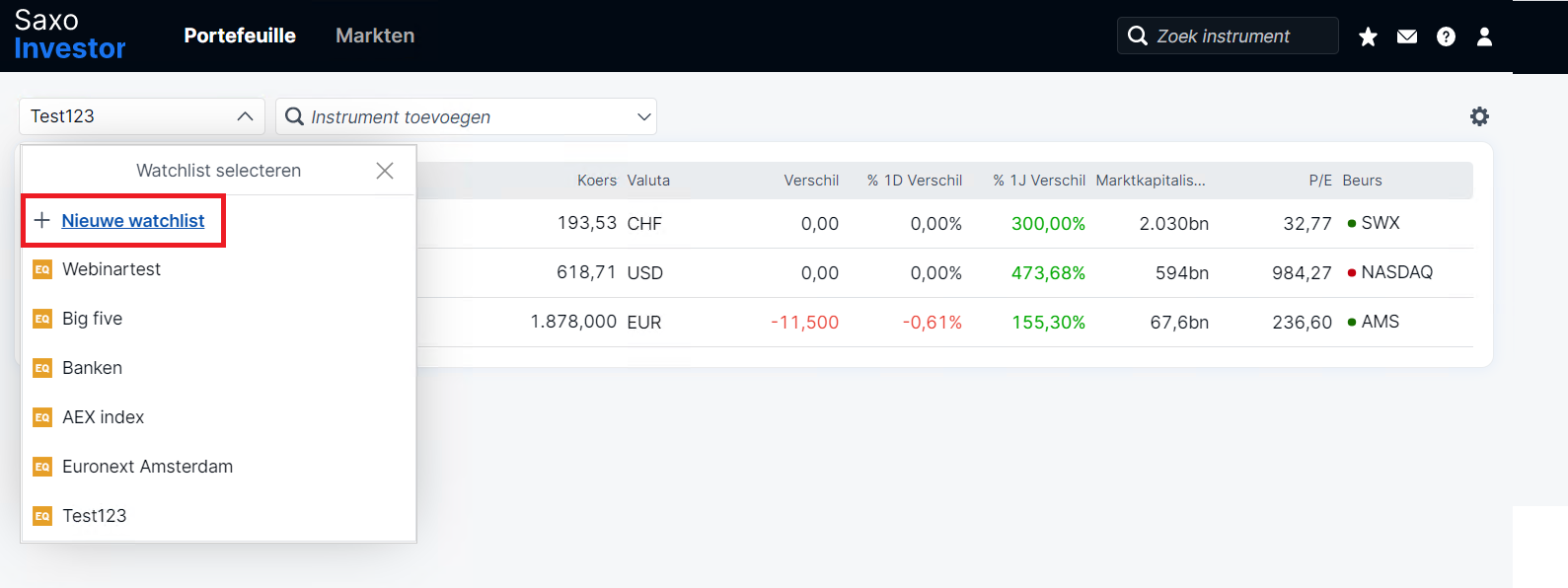Click EQ icon next to Euronext Amsterdam
Viewport: 1568px width, 588px height.
click(42, 467)
